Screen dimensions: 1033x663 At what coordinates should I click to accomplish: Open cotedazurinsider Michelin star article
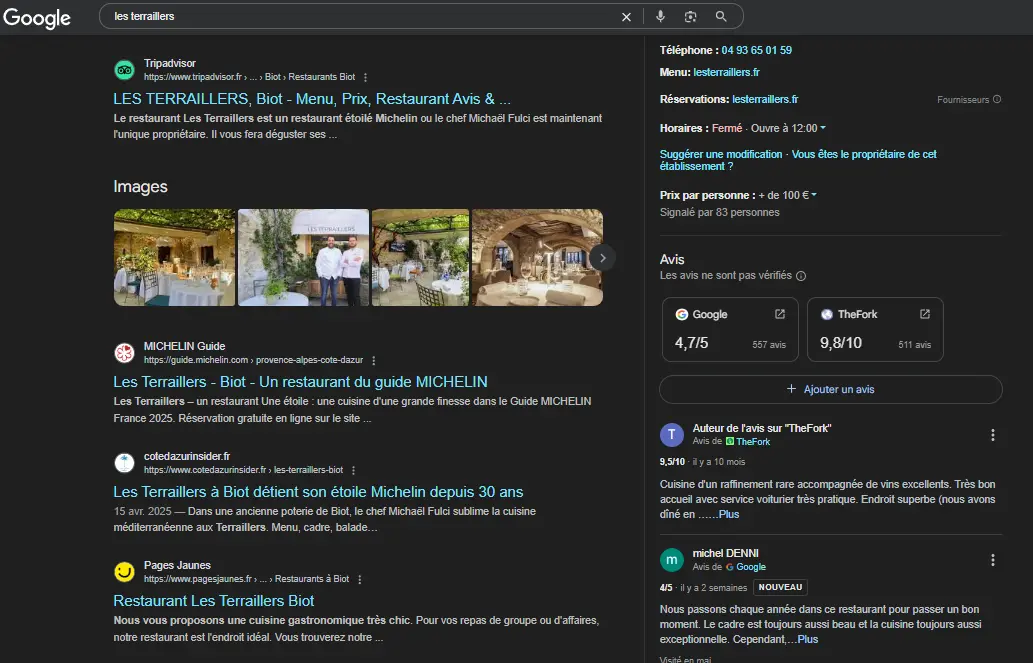[318, 492]
